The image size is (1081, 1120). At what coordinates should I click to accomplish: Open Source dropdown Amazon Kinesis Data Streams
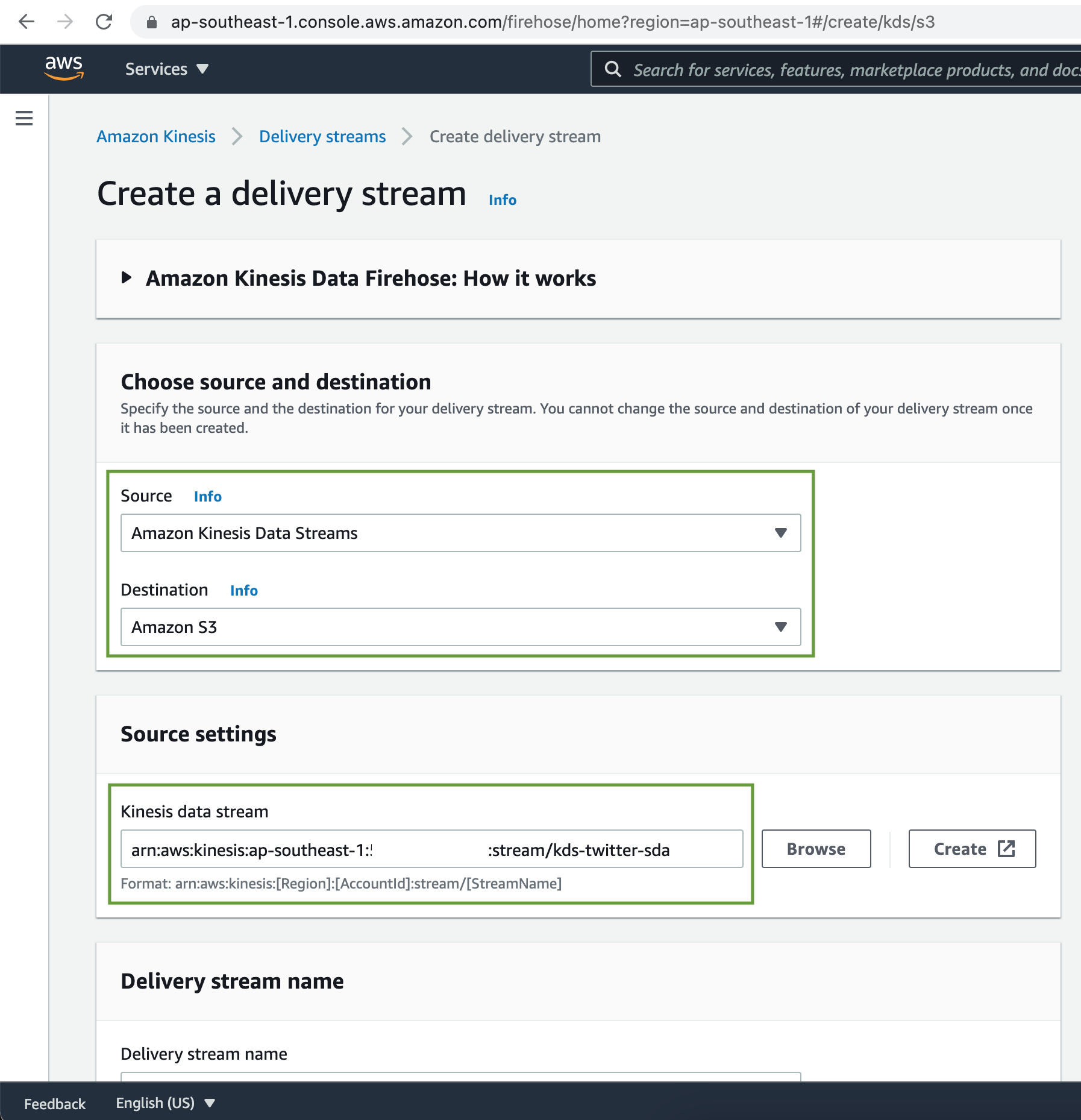[461, 533]
